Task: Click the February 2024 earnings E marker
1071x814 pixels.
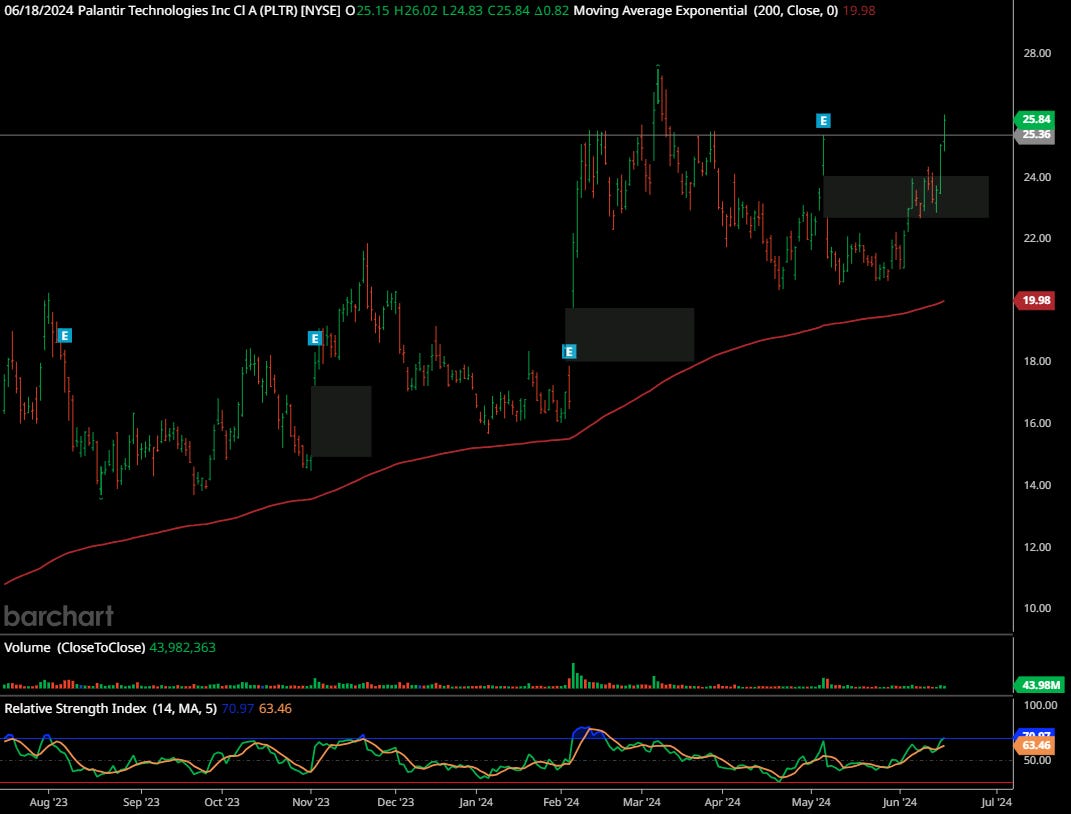Action: 569,352
